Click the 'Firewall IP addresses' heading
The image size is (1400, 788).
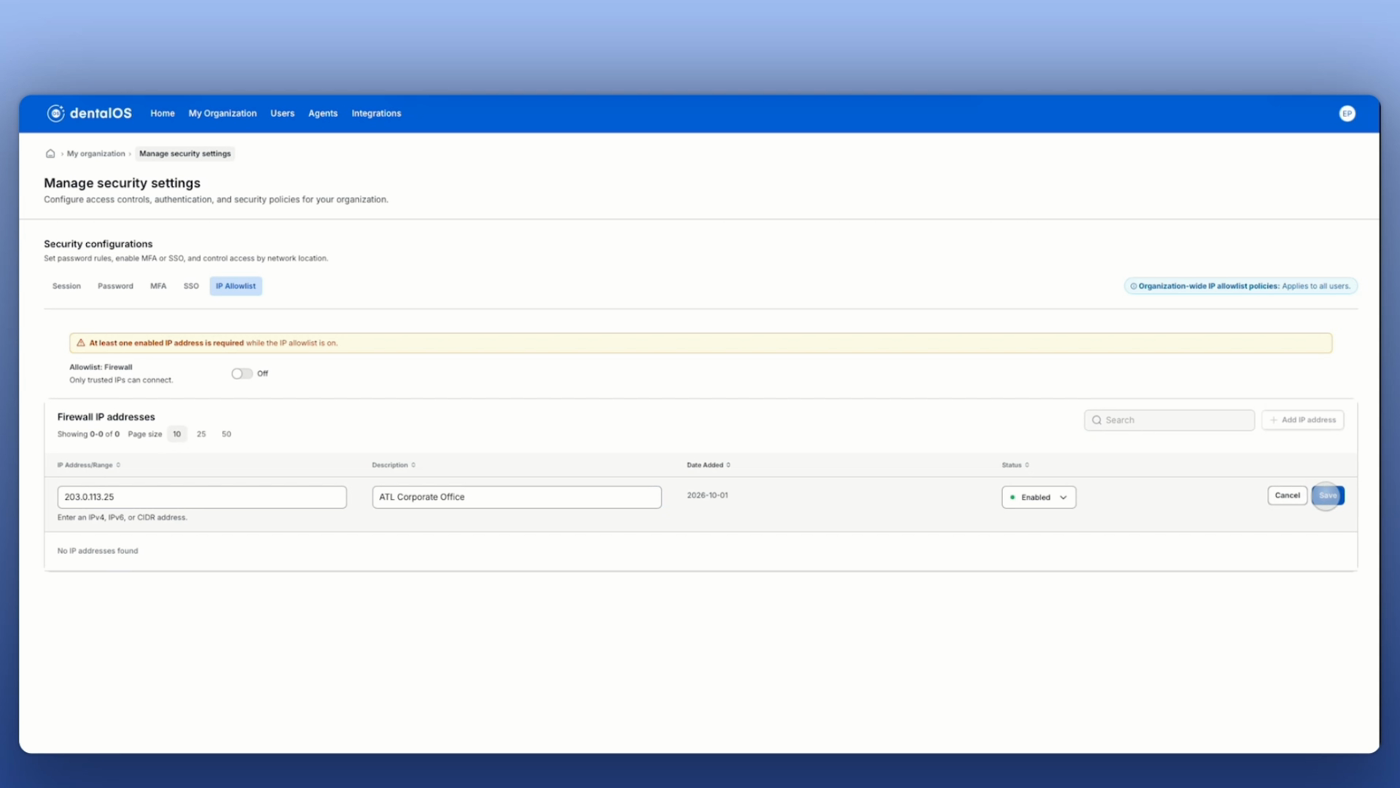(106, 417)
